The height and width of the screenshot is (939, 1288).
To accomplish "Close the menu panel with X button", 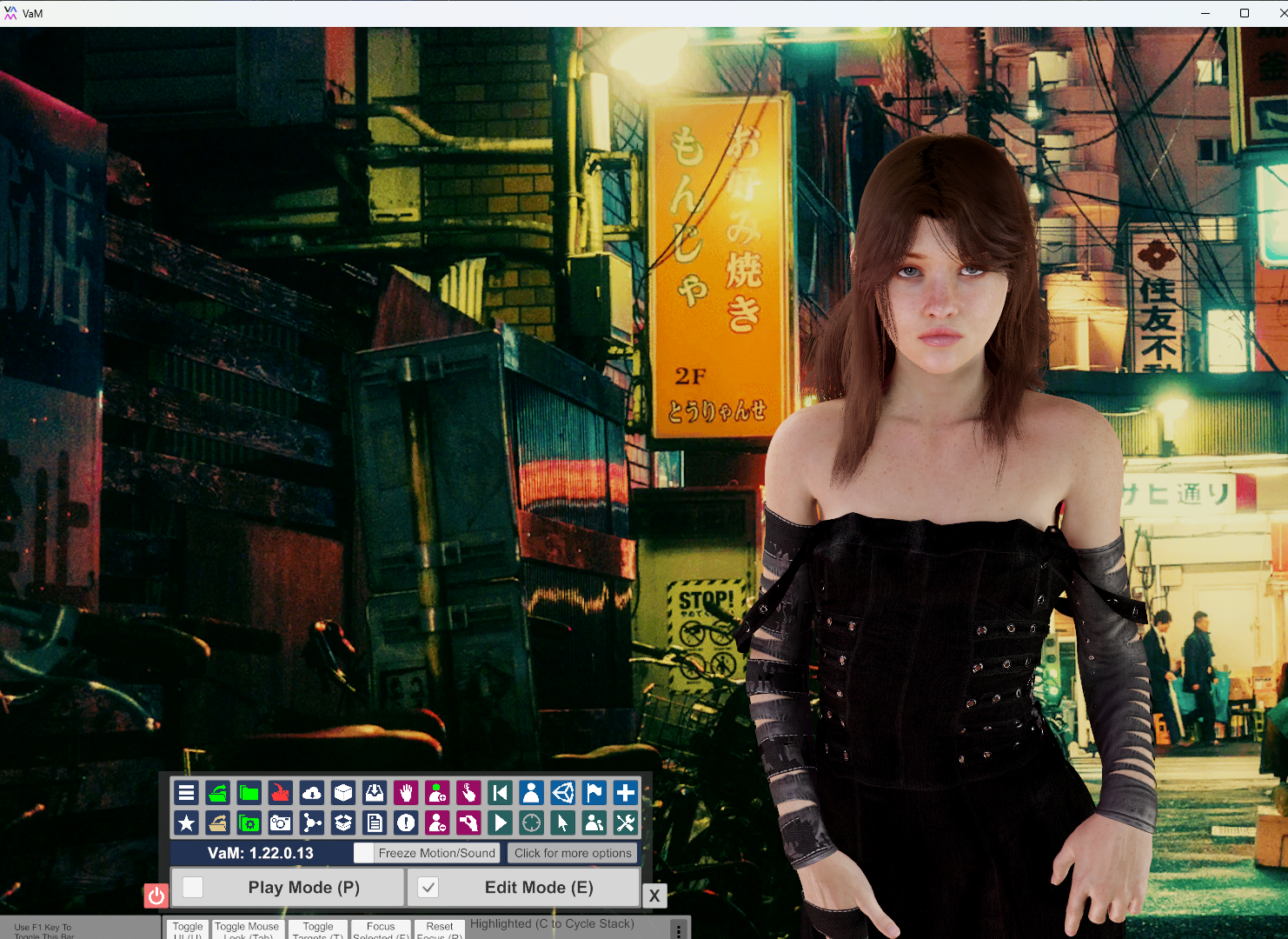I will pos(654,896).
